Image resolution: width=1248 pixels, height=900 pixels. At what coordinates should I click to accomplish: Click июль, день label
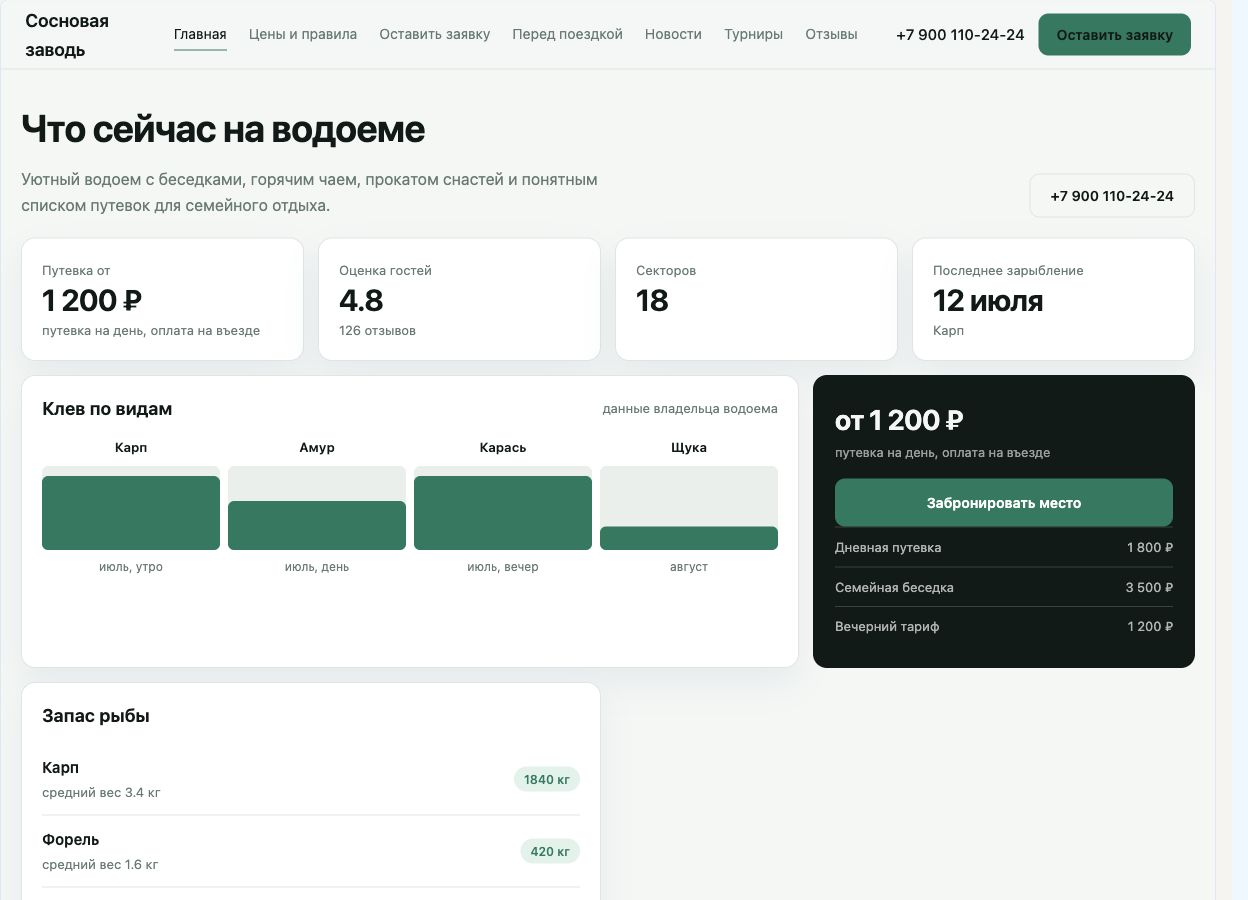click(317, 567)
